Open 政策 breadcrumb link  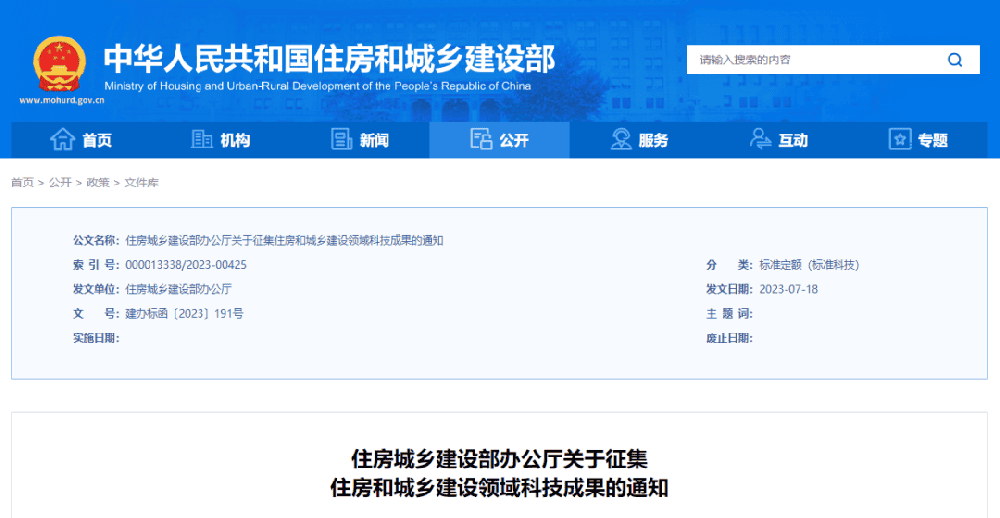point(97,183)
